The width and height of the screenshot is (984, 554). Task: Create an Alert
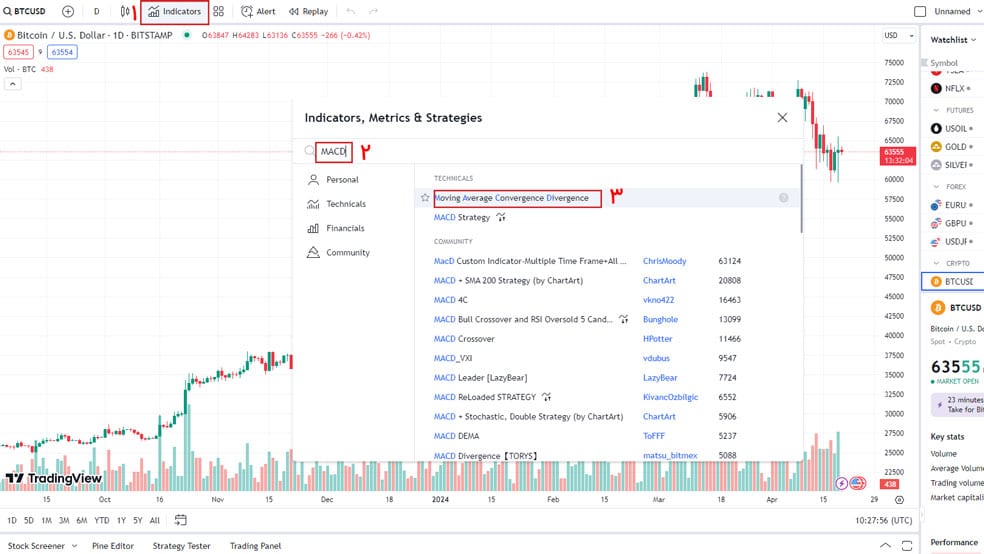(258, 11)
